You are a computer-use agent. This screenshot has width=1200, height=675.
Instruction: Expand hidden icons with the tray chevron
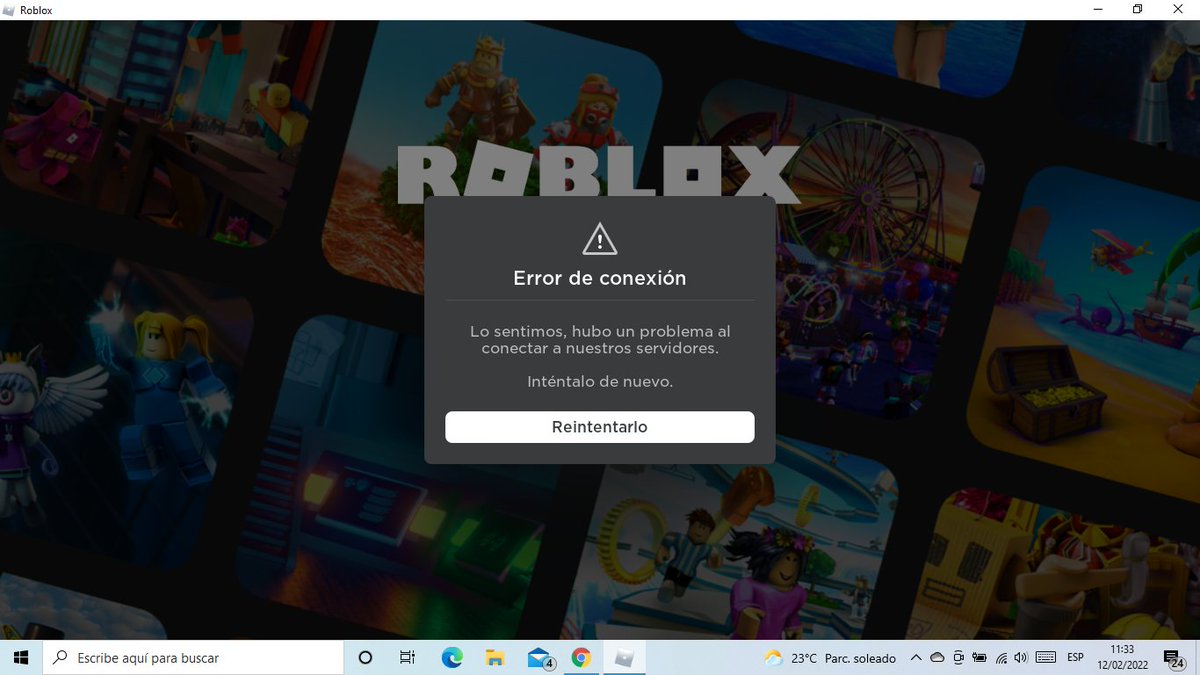917,658
